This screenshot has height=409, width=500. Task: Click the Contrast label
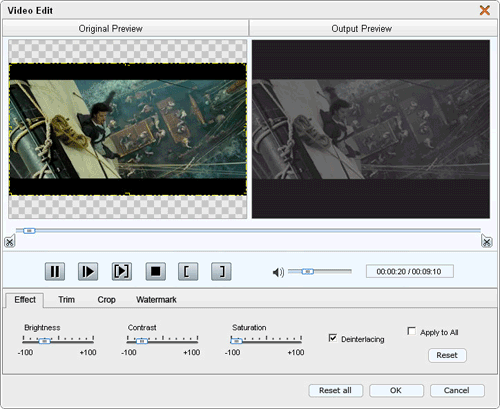(142, 328)
